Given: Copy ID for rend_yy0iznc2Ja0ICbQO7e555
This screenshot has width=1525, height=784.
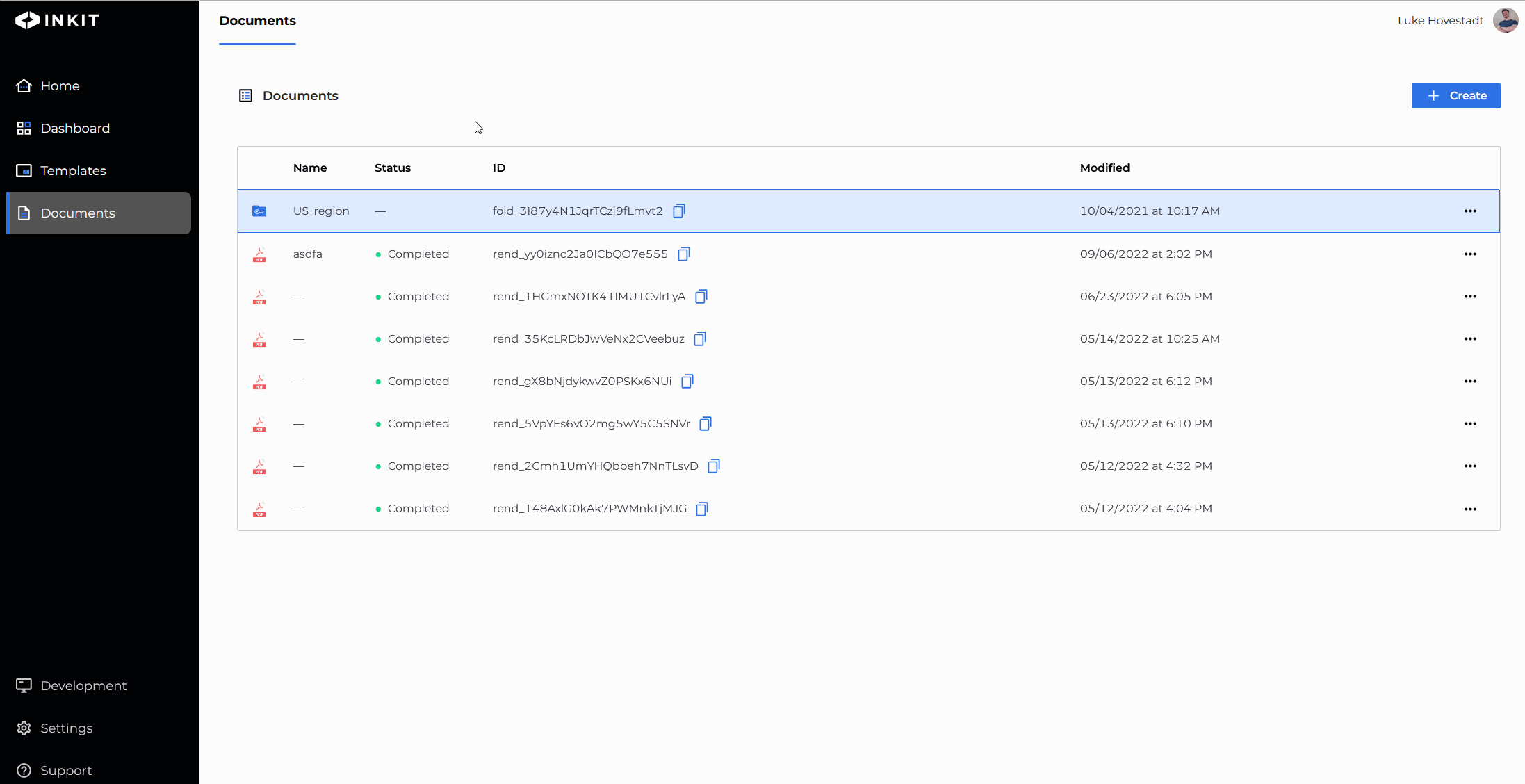Looking at the screenshot, I should pyautogui.click(x=684, y=254).
